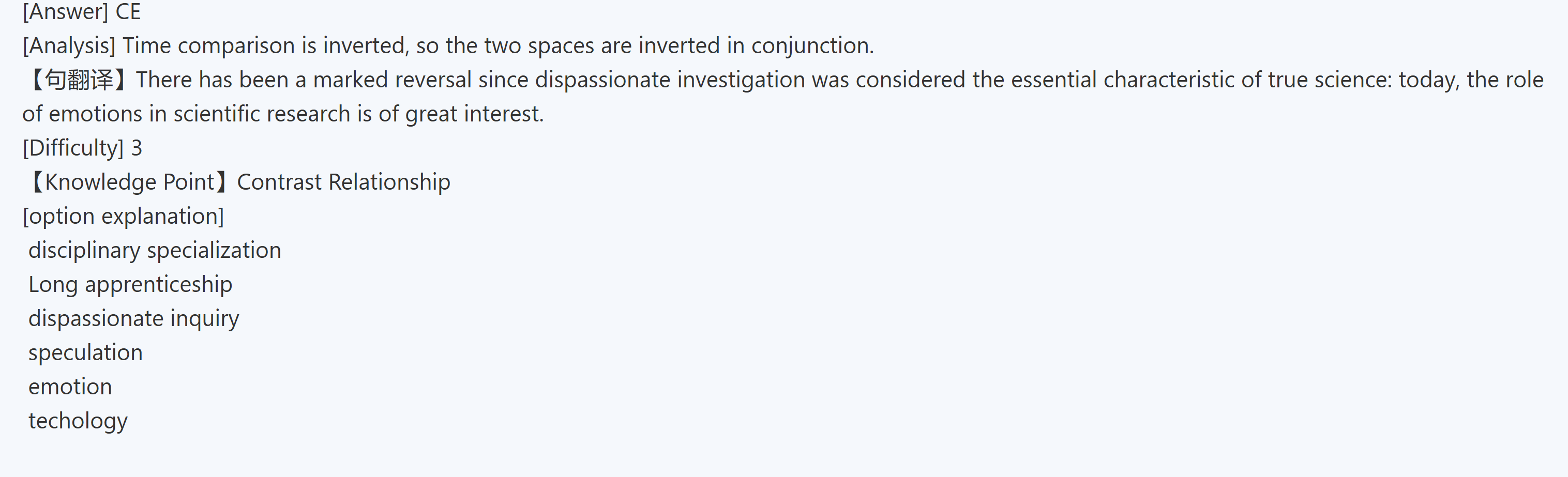Select the 'speculation' option
Viewport: 1568px width, 477px height.
85,352
